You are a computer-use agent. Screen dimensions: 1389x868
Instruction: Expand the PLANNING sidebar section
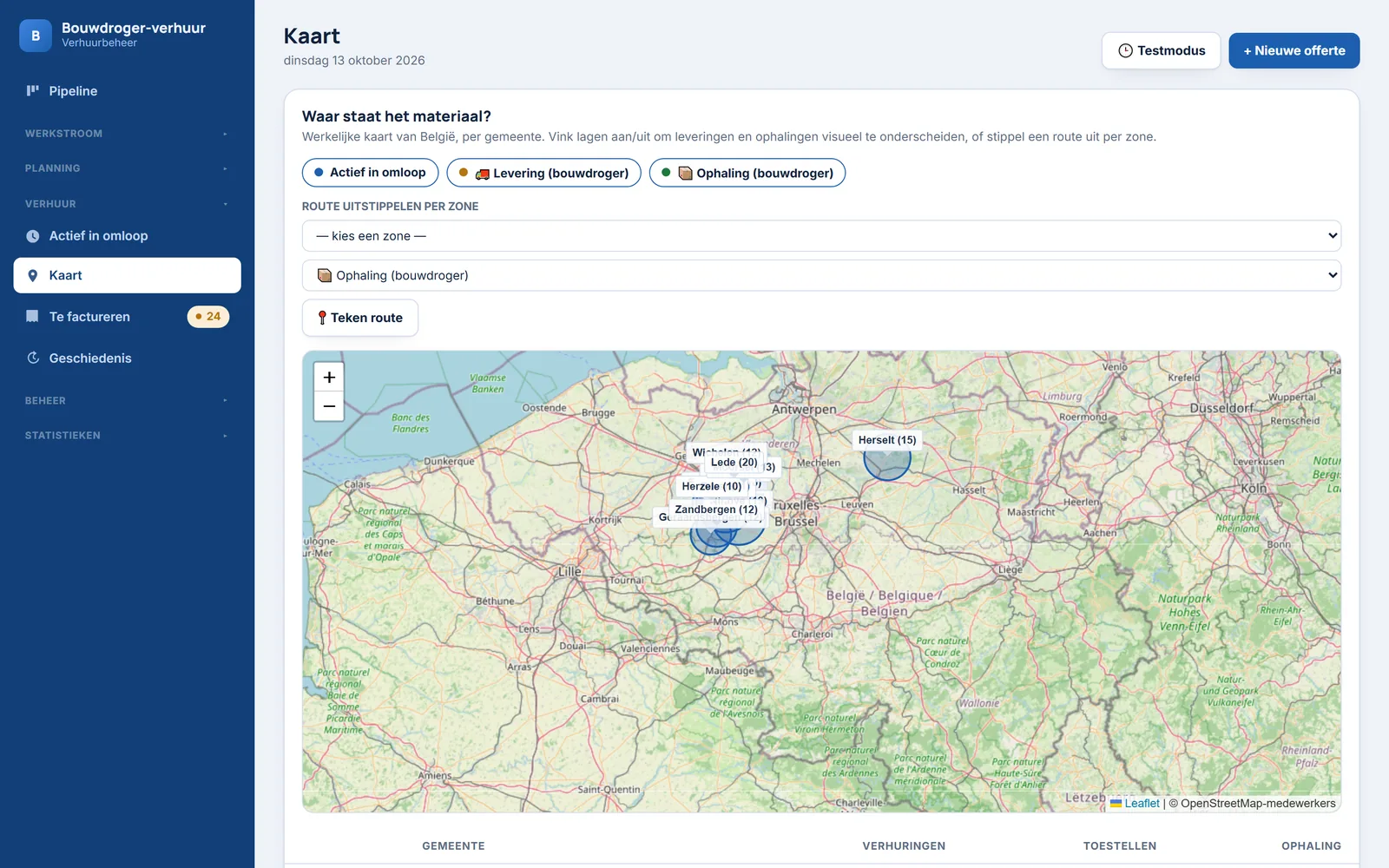127,168
